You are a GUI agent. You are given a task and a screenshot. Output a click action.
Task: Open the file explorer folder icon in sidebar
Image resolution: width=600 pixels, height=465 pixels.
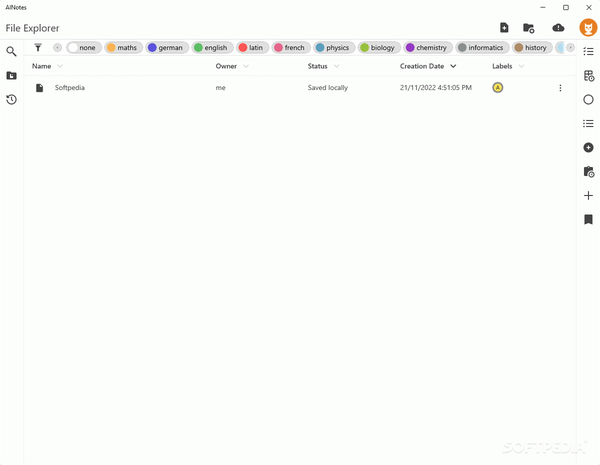tap(11, 75)
